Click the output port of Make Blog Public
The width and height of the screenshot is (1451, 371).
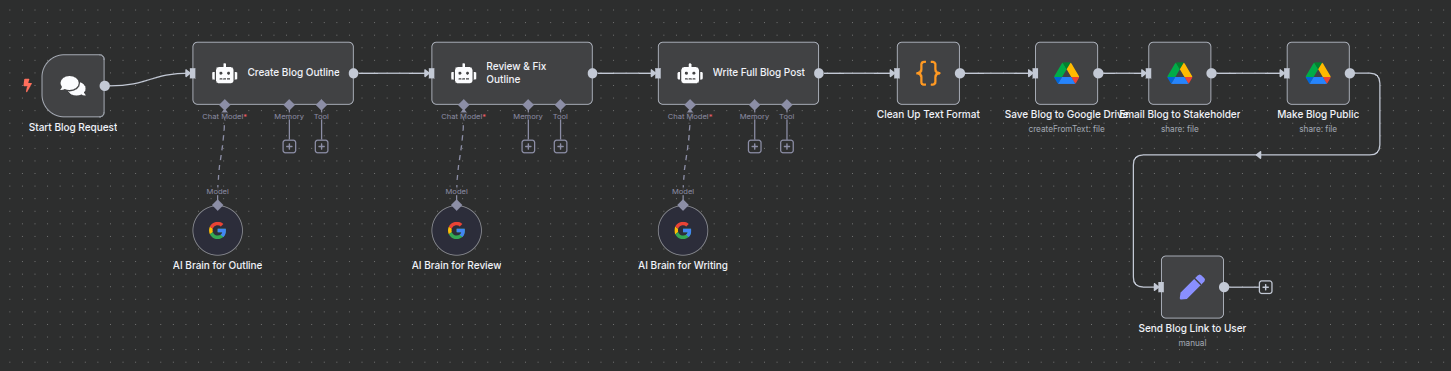coord(1349,73)
